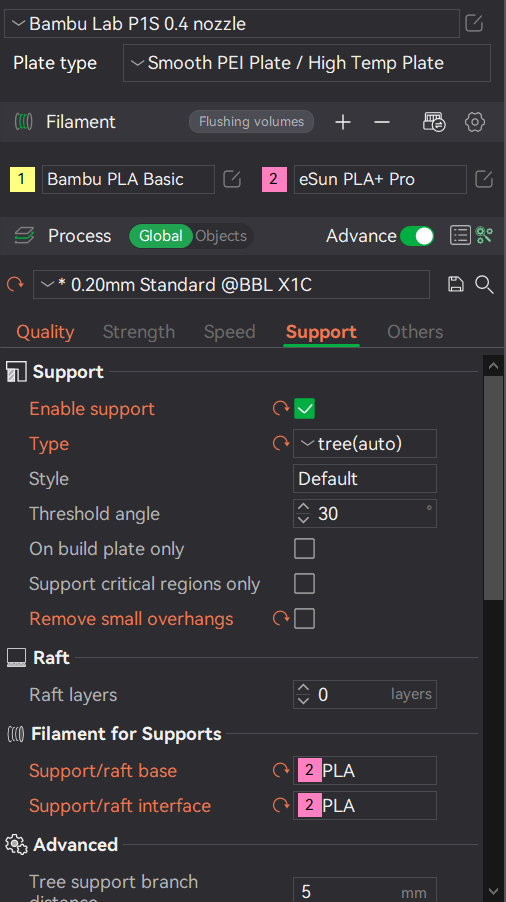Click the Tree support branch distance field
Viewport: 506px width, 902px height.
point(365,889)
